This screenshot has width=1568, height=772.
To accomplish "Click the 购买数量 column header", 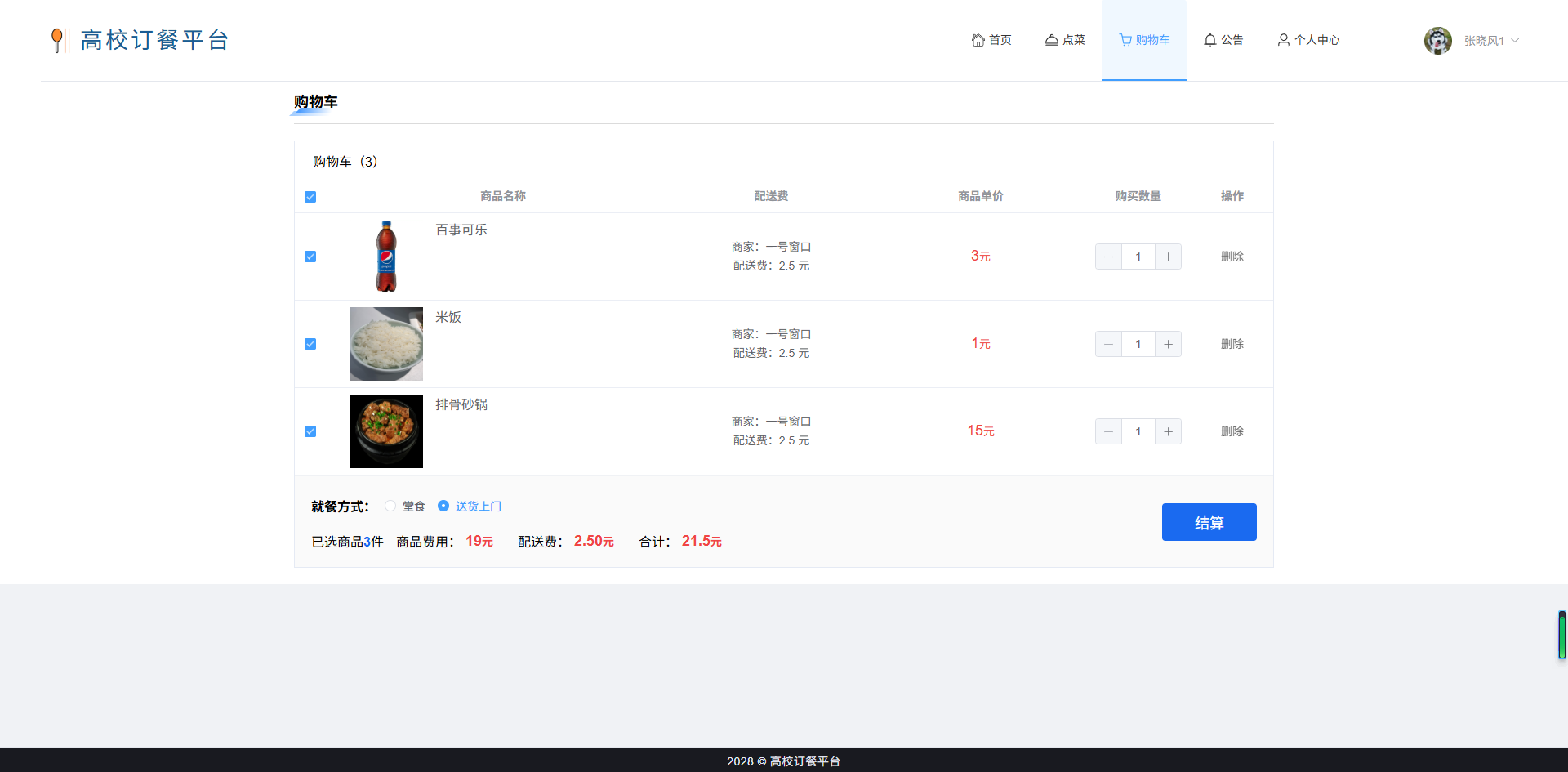I will click(x=1138, y=196).
